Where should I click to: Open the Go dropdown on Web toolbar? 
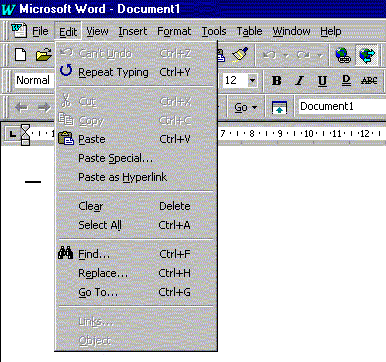245,107
